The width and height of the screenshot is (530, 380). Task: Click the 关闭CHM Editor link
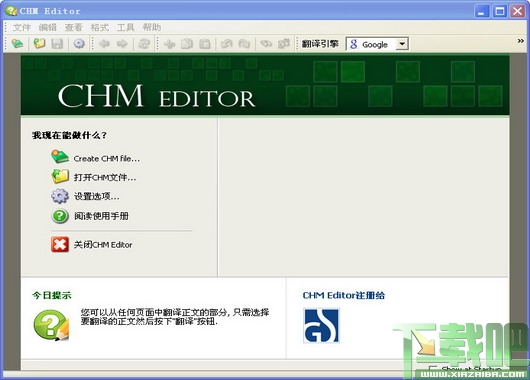click(103, 245)
